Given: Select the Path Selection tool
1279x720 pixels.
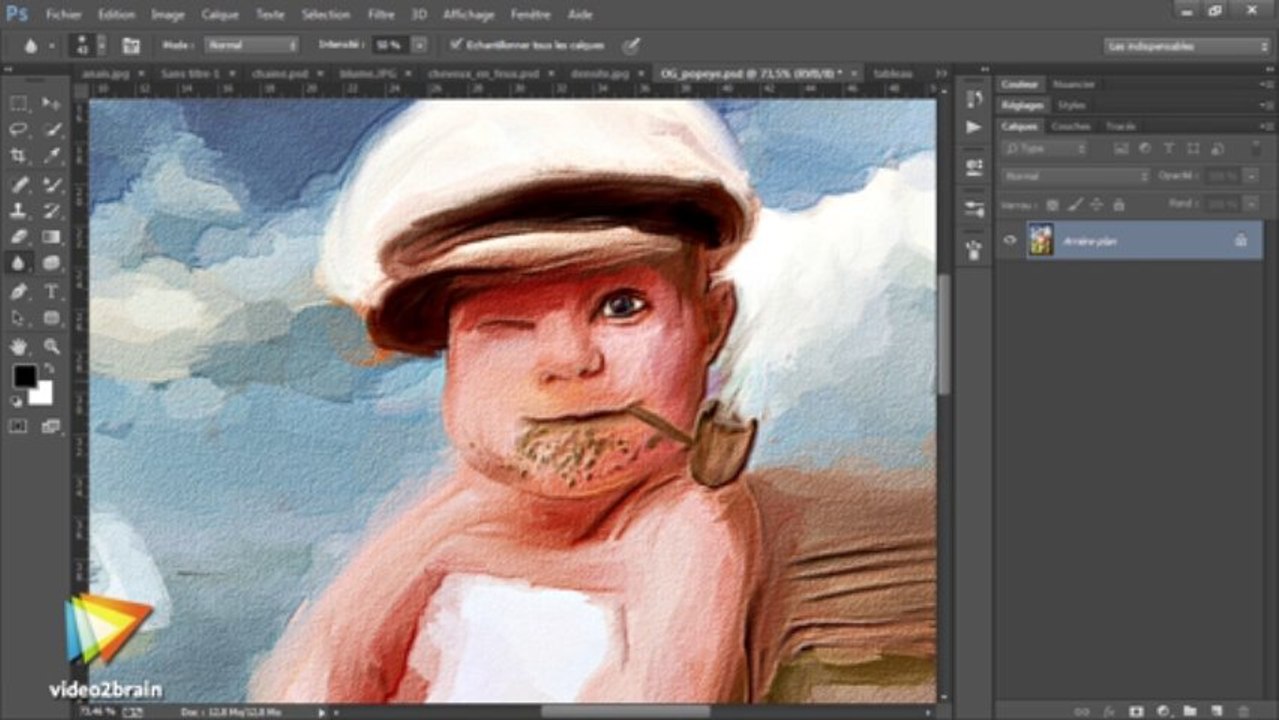Looking at the screenshot, I should pyautogui.click(x=19, y=318).
